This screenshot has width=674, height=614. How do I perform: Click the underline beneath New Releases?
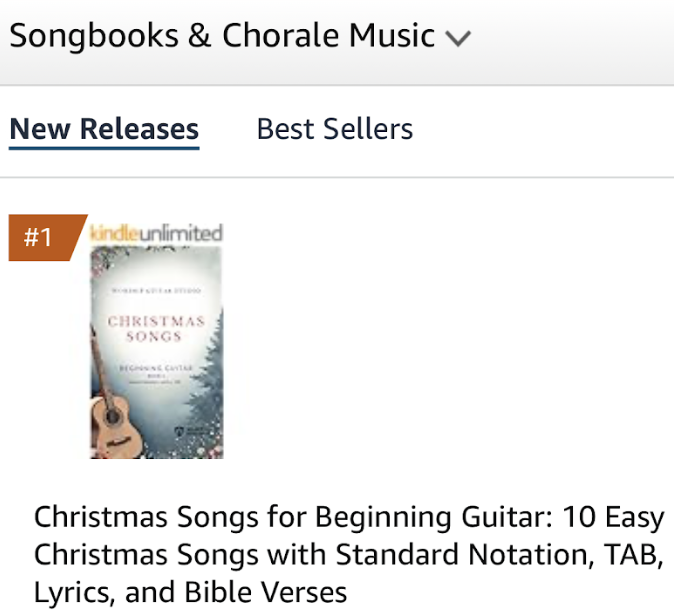(x=104, y=148)
